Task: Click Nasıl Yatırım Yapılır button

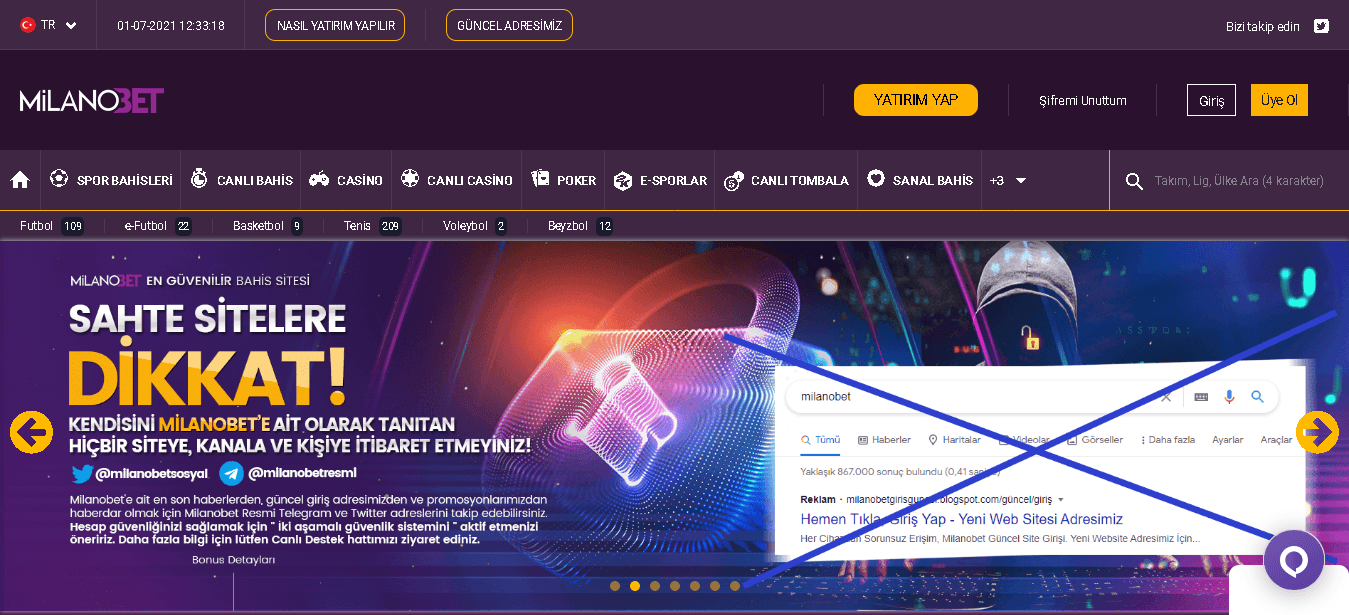Action: click(335, 25)
